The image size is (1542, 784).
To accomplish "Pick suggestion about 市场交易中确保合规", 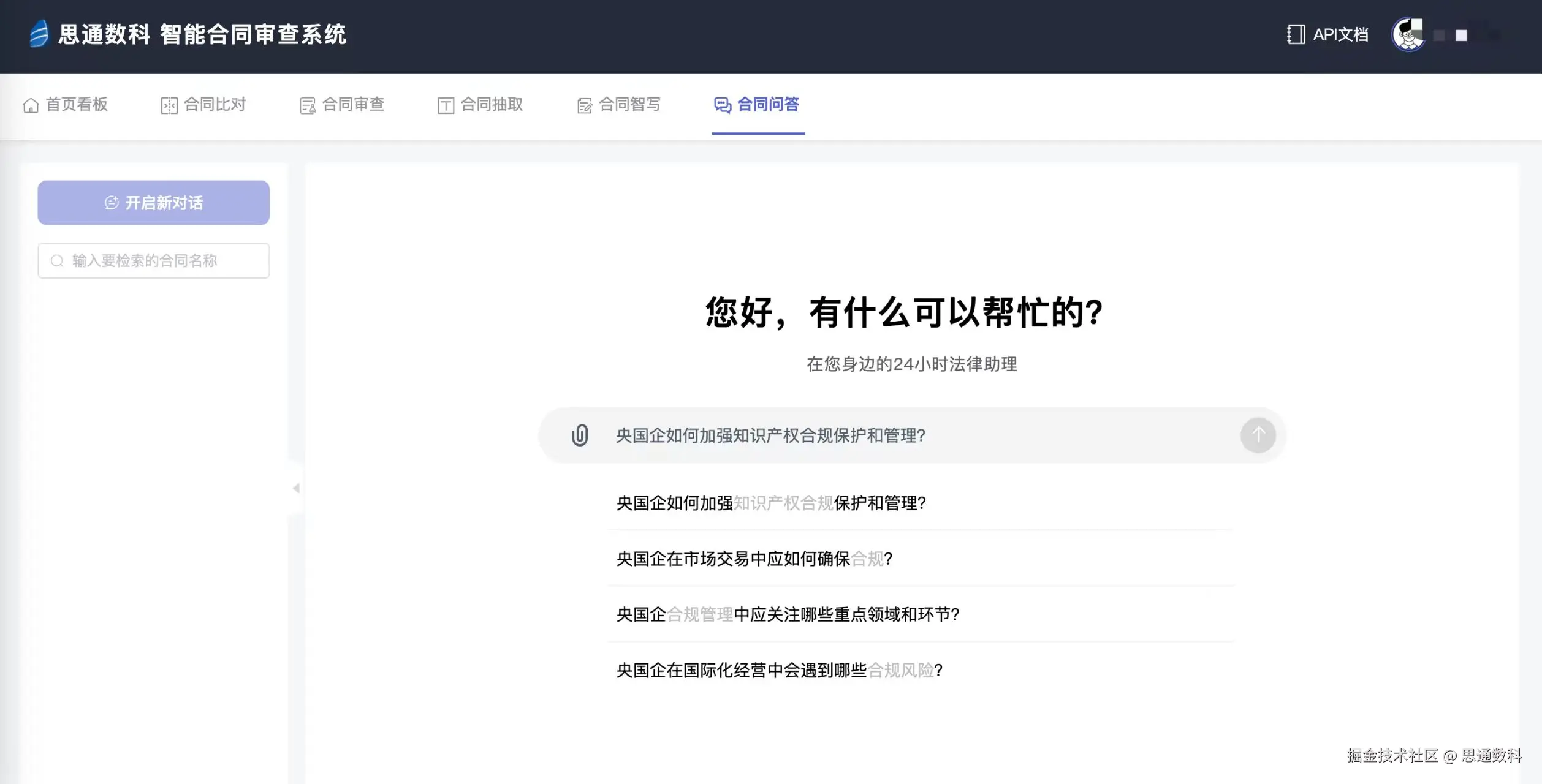I will pyautogui.click(x=754, y=559).
